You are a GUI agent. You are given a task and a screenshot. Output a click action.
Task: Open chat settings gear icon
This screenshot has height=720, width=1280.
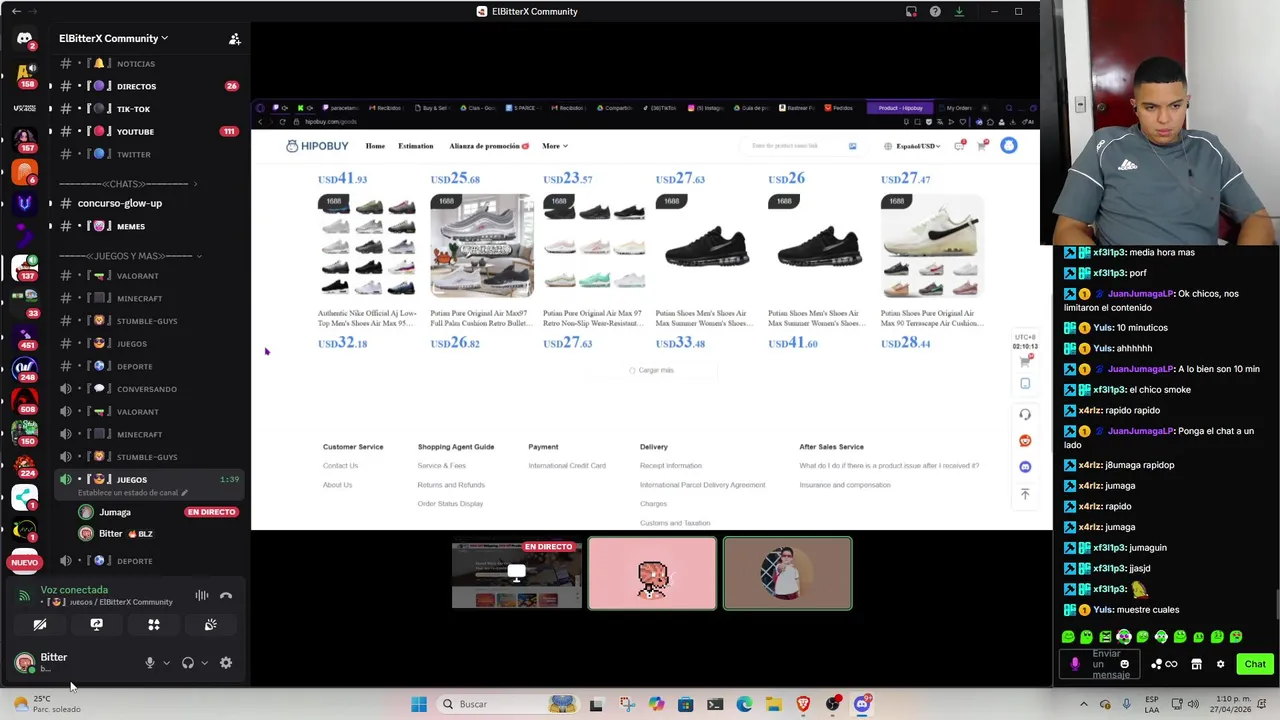1220,664
